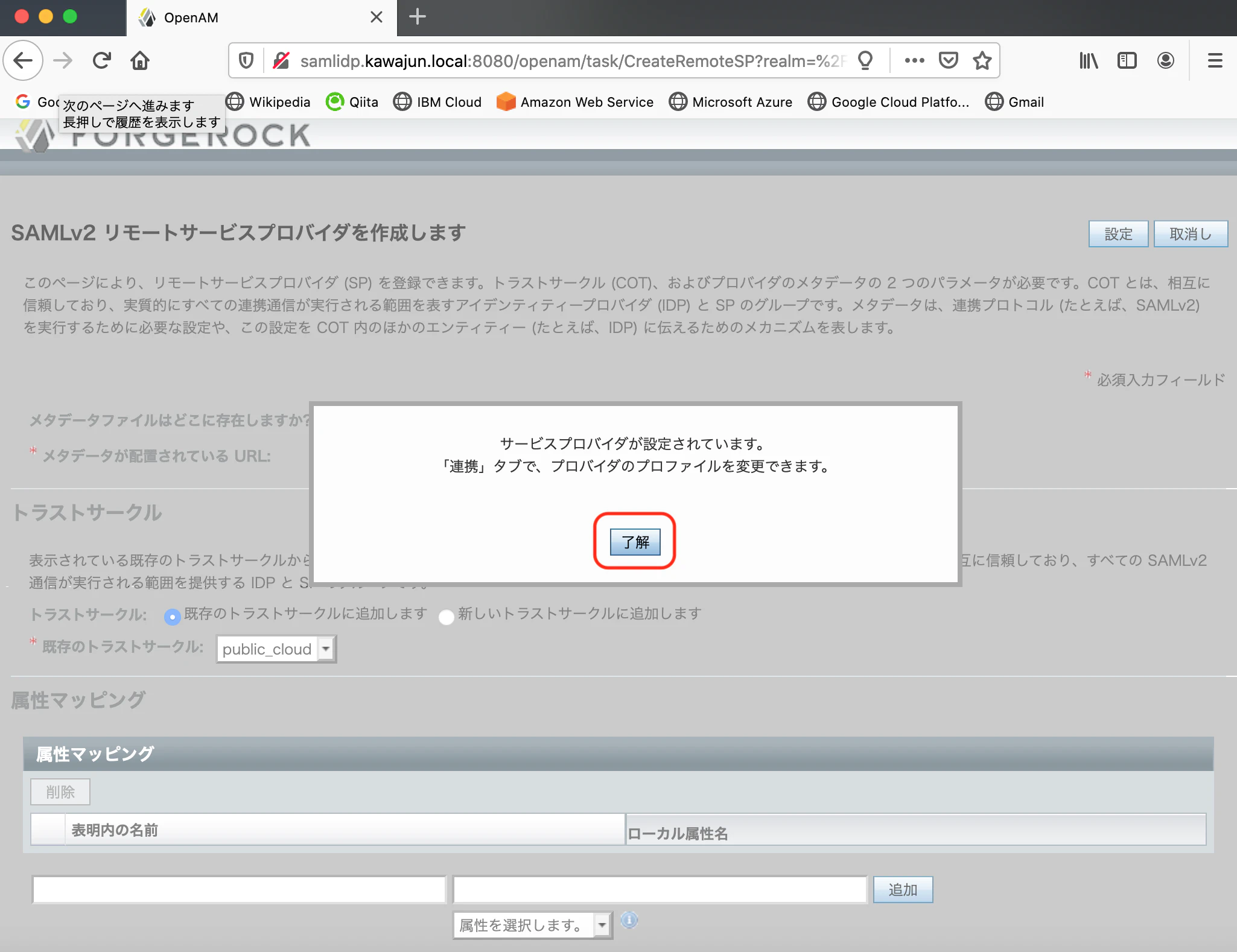Click the 取消し button
Image resolution: width=1237 pixels, height=952 pixels.
coord(1191,234)
